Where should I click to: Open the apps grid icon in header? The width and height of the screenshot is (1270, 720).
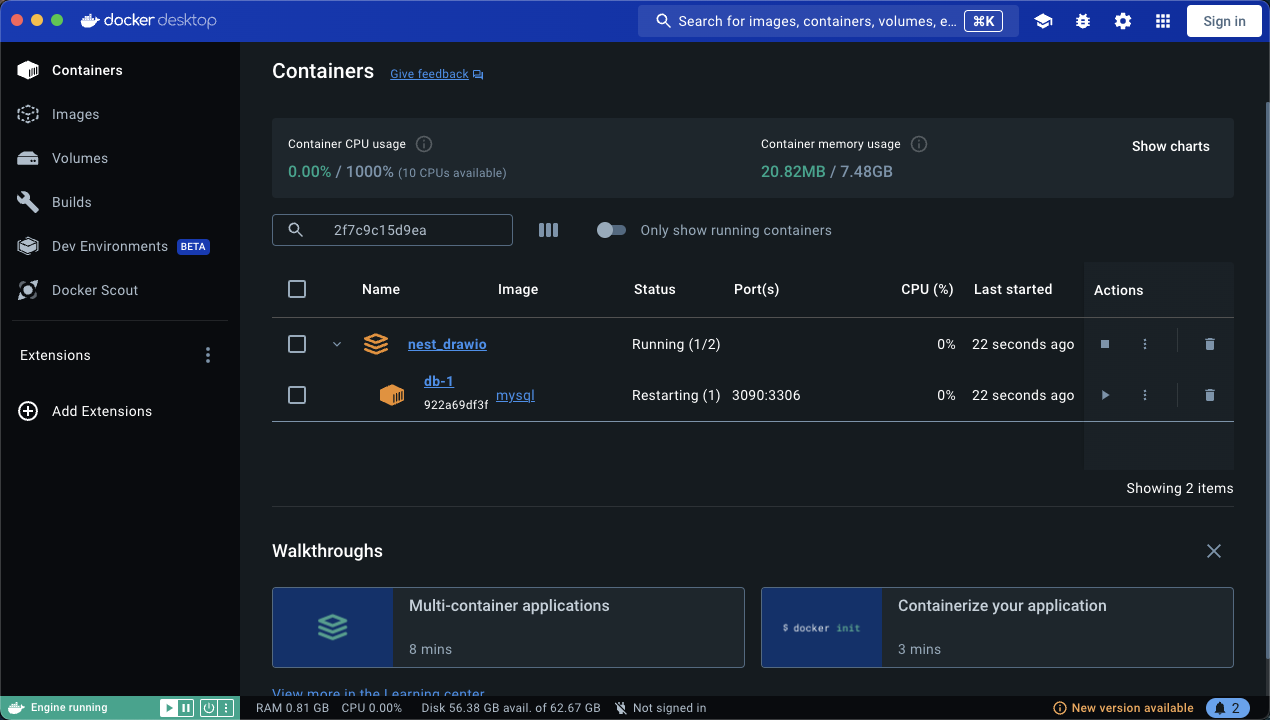tap(1162, 21)
